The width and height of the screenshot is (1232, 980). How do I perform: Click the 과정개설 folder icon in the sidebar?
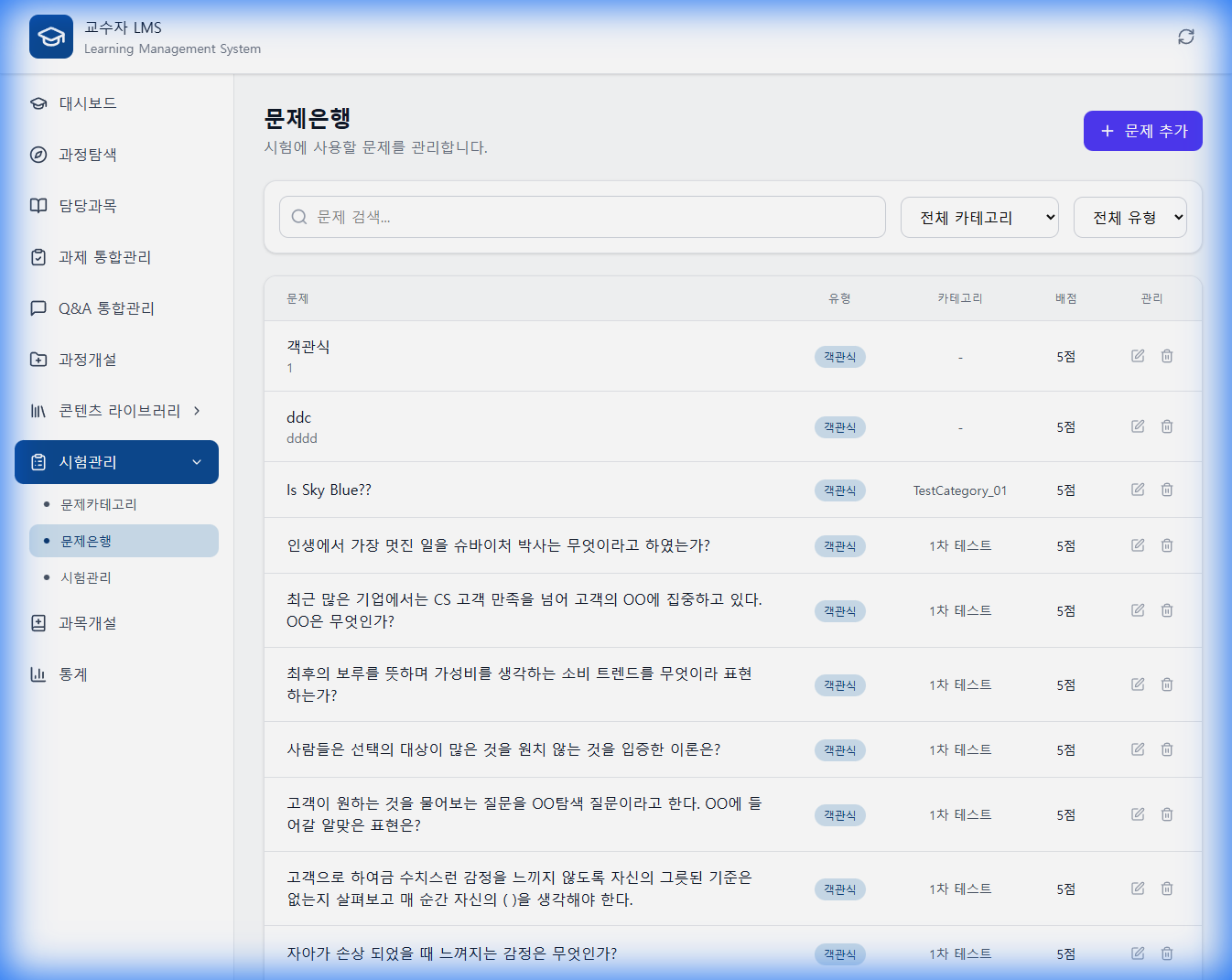pyautogui.click(x=38, y=359)
